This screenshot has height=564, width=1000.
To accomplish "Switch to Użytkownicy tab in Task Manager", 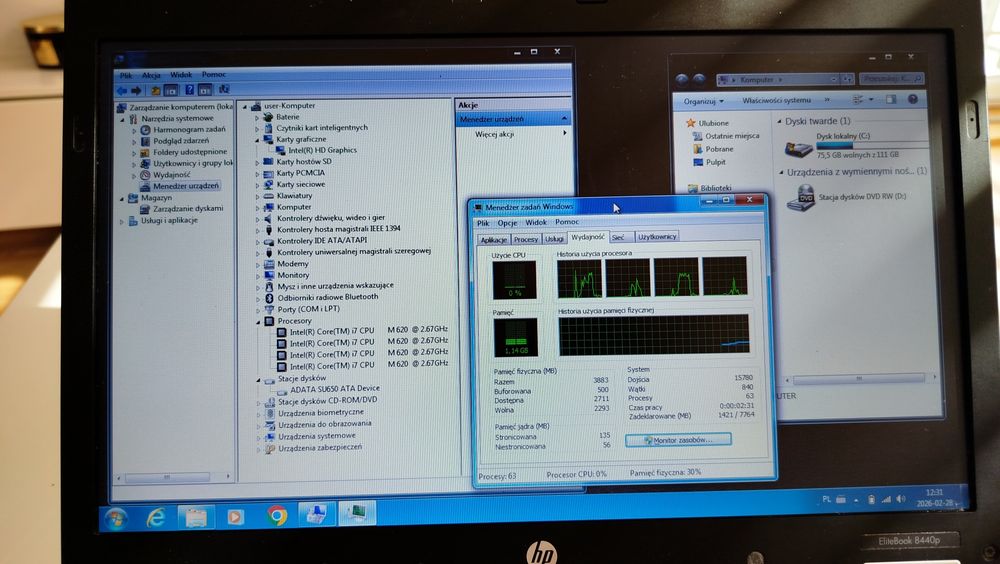I will tap(657, 237).
